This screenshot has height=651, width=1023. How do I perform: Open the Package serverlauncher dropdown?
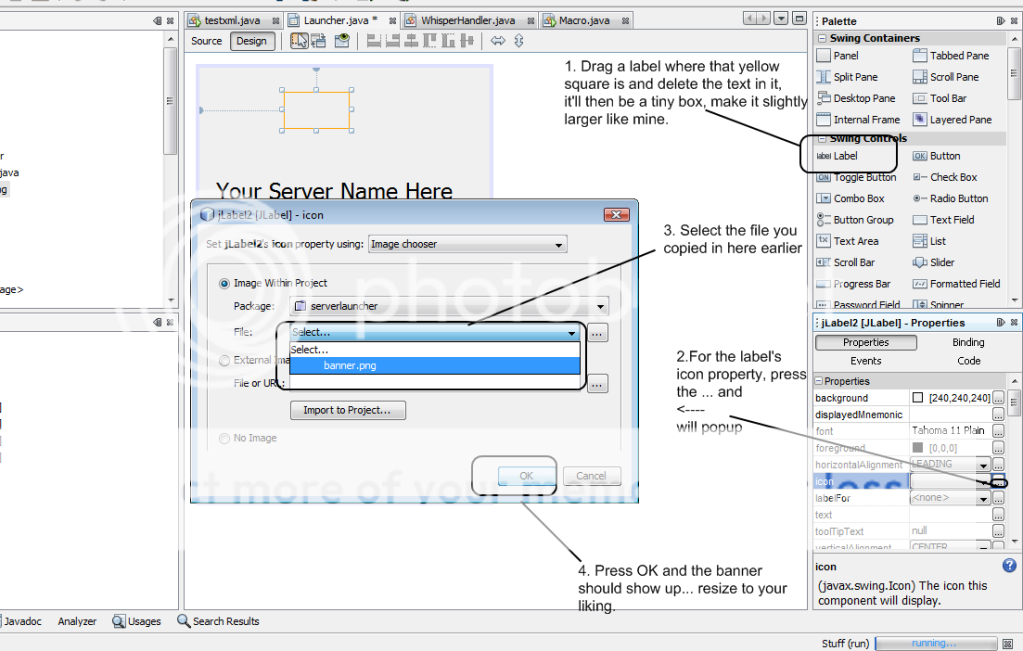pos(449,306)
